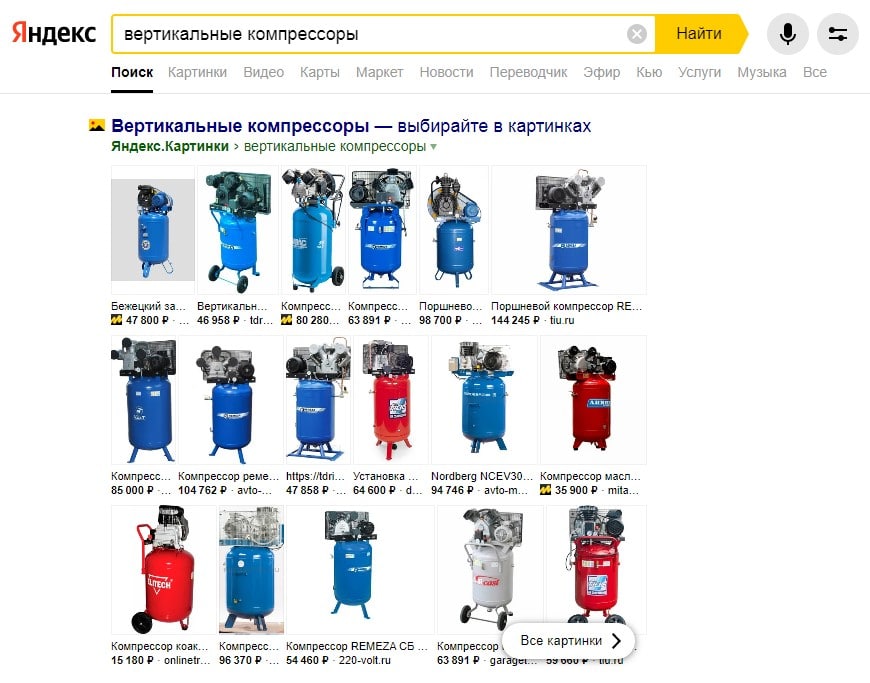Clear the search field with the X icon
Image resolution: width=870 pixels, height=683 pixels.
pyautogui.click(x=636, y=34)
